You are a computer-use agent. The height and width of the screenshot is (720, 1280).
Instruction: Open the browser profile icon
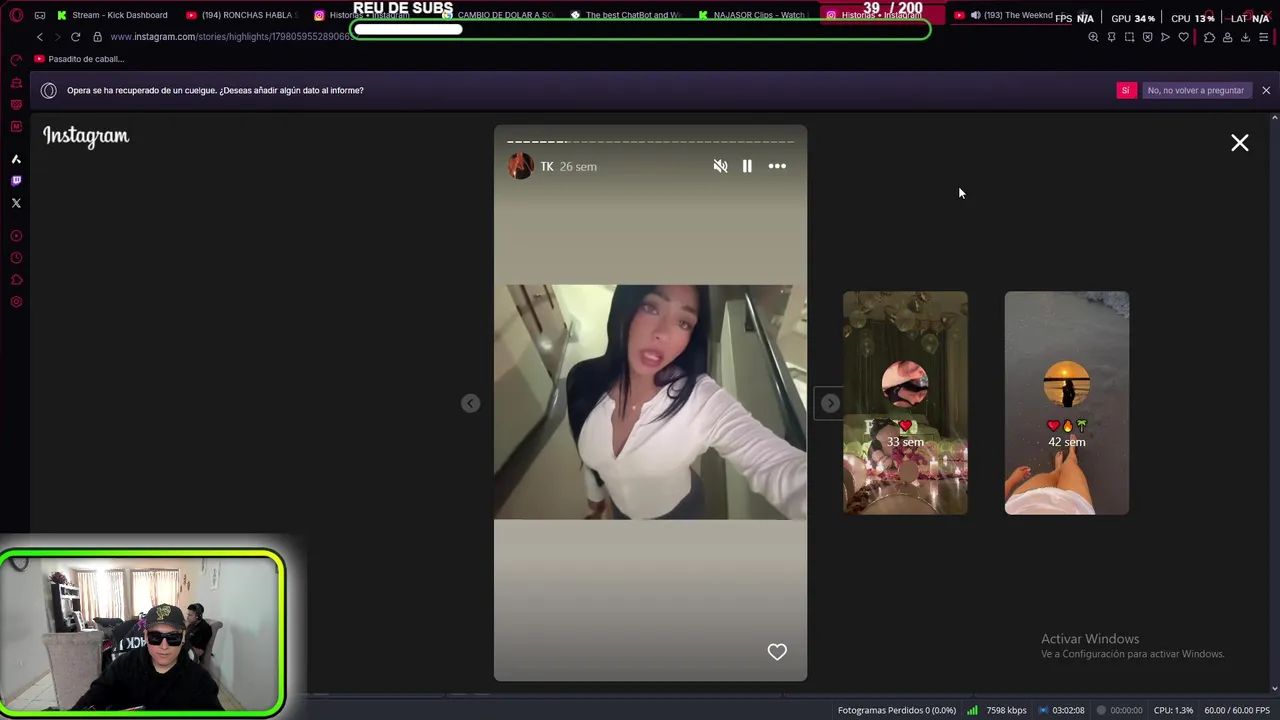pyautogui.click(x=1227, y=37)
